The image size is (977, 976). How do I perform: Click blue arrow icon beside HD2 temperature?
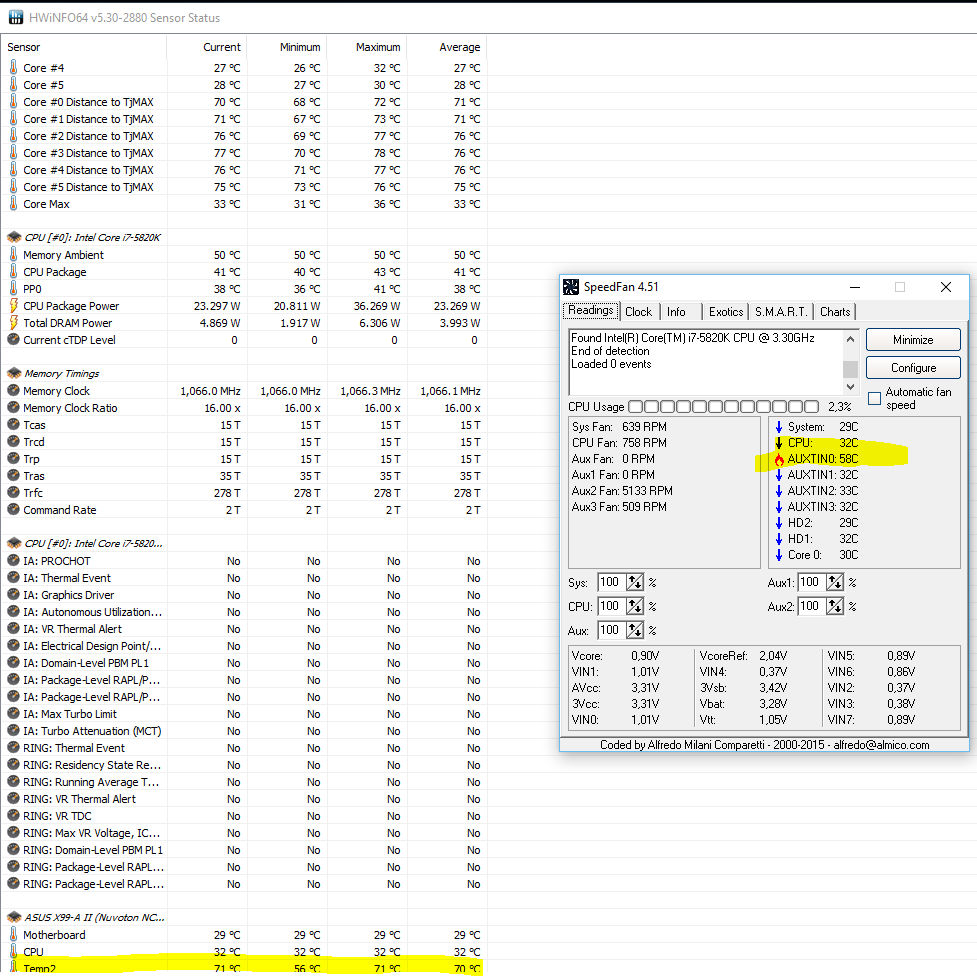[x=779, y=522]
